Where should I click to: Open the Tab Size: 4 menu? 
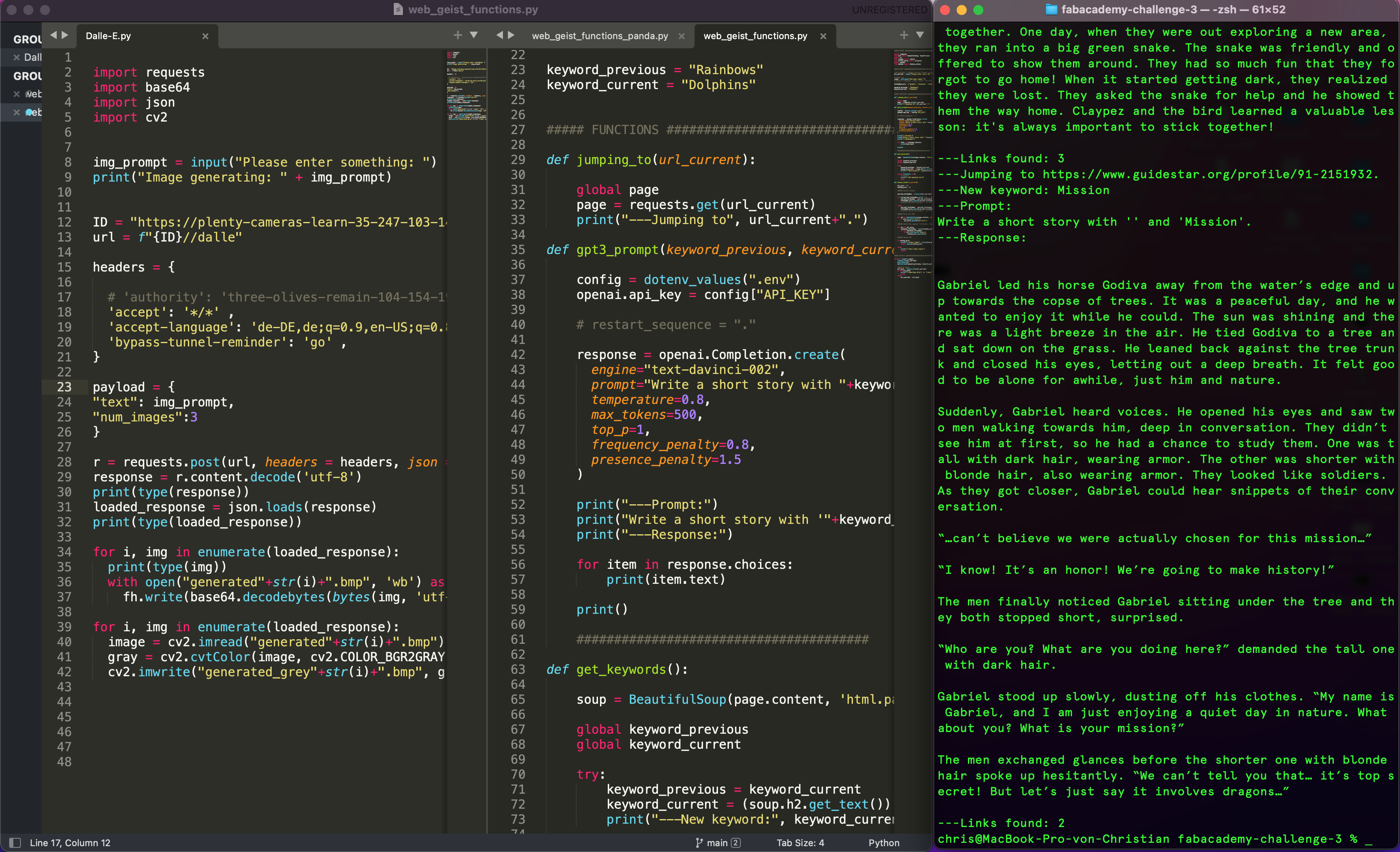pyautogui.click(x=800, y=843)
